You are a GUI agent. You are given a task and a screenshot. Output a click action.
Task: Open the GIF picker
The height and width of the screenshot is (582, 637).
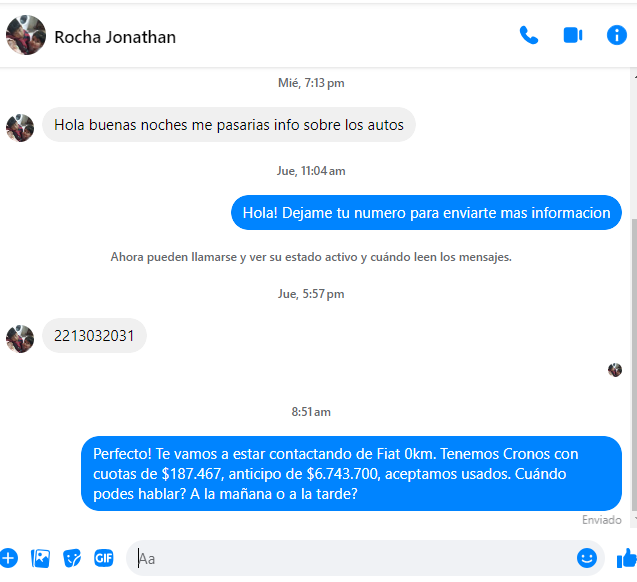[x=104, y=558]
